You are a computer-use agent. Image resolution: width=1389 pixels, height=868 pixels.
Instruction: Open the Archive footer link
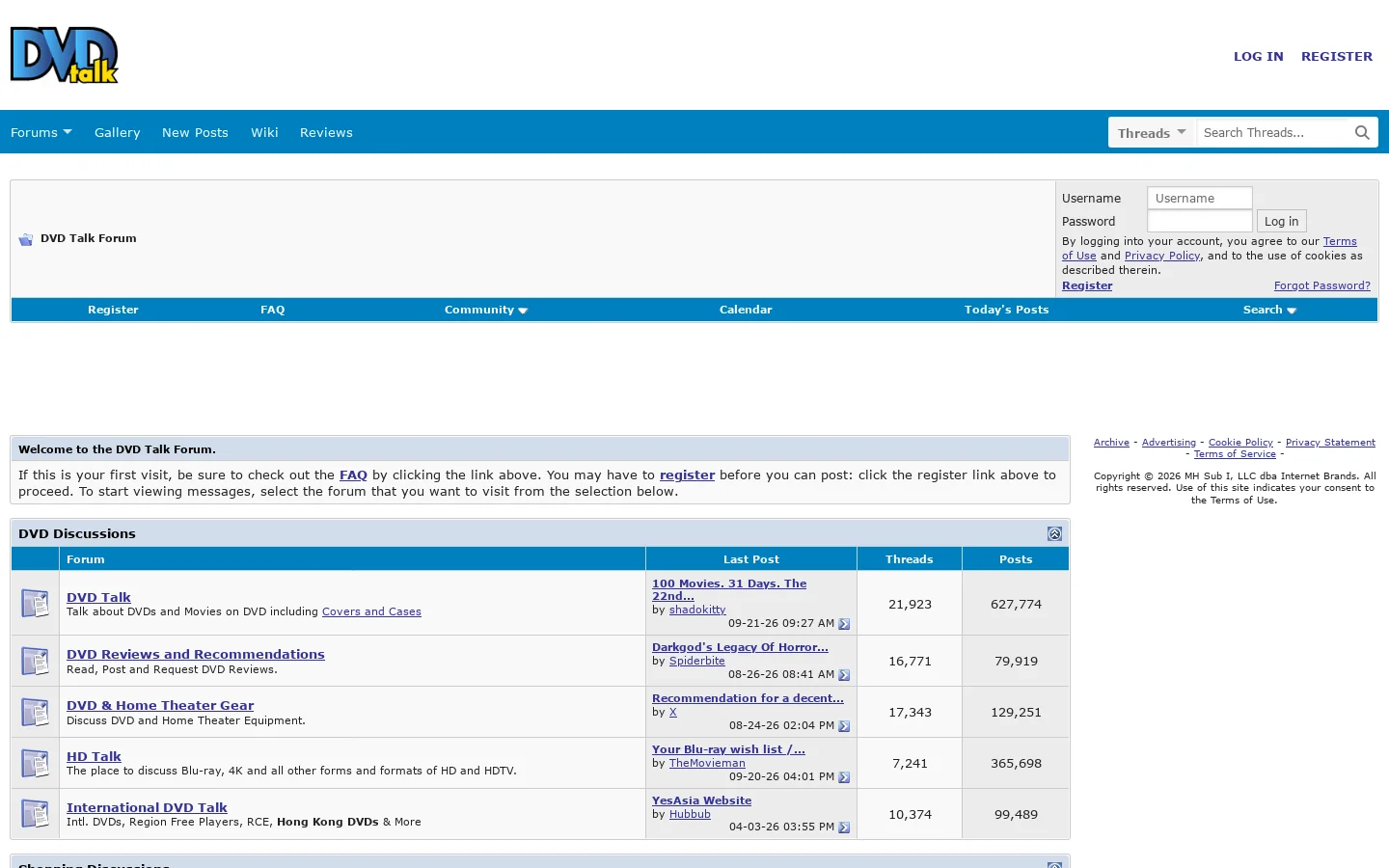click(1111, 443)
